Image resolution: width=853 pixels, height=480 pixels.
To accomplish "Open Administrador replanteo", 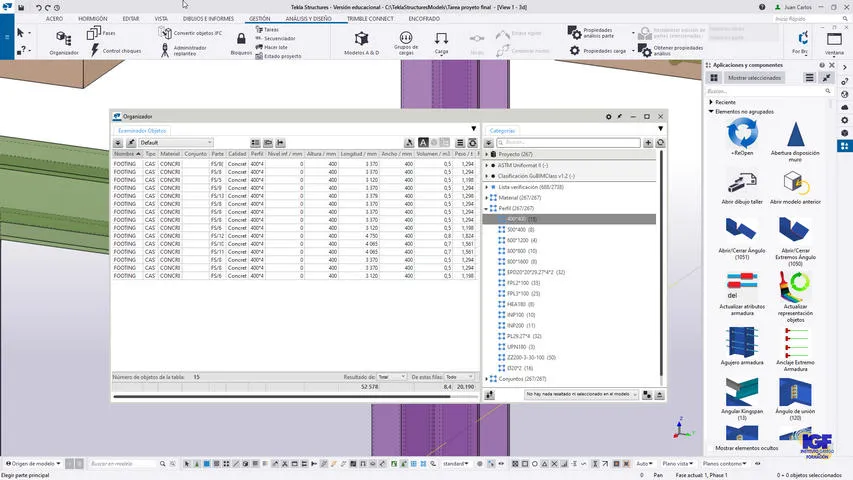I will tap(184, 51).
